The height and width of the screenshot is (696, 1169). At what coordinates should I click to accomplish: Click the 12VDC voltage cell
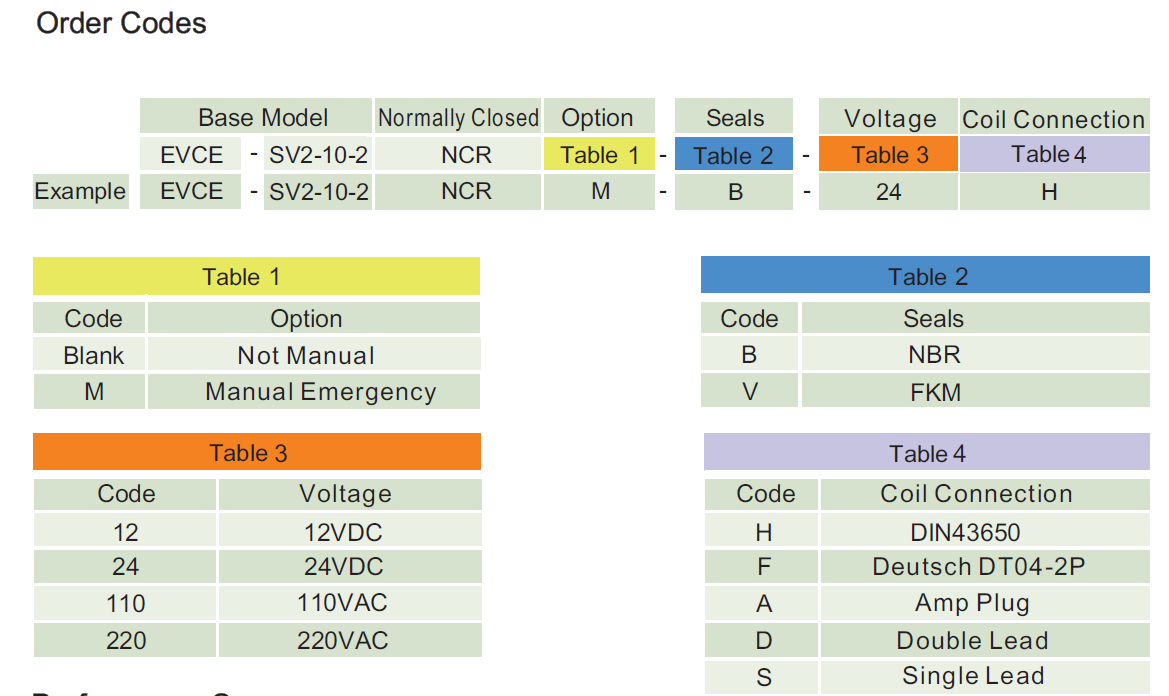pyautogui.click(x=343, y=531)
